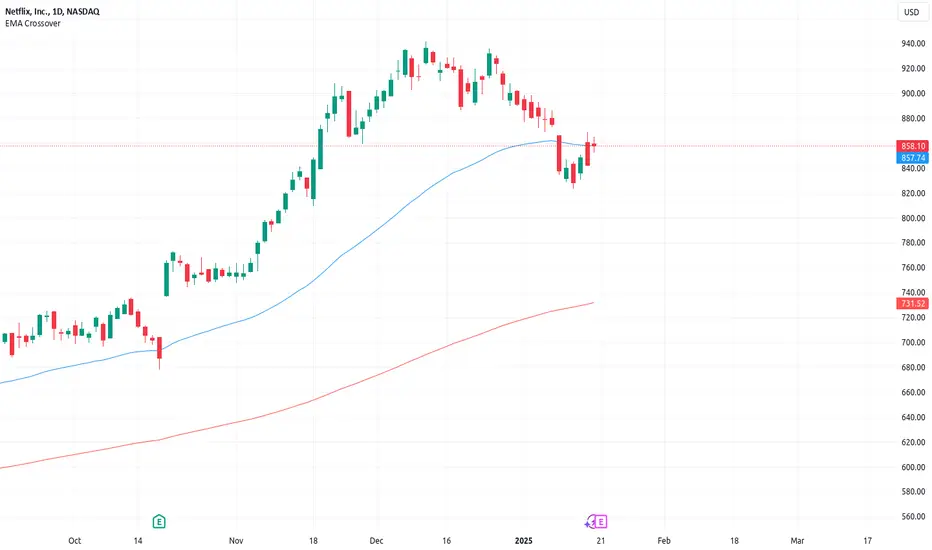Click the blue 857.74 EMA value label
932x550 pixels.
[x=912, y=158]
